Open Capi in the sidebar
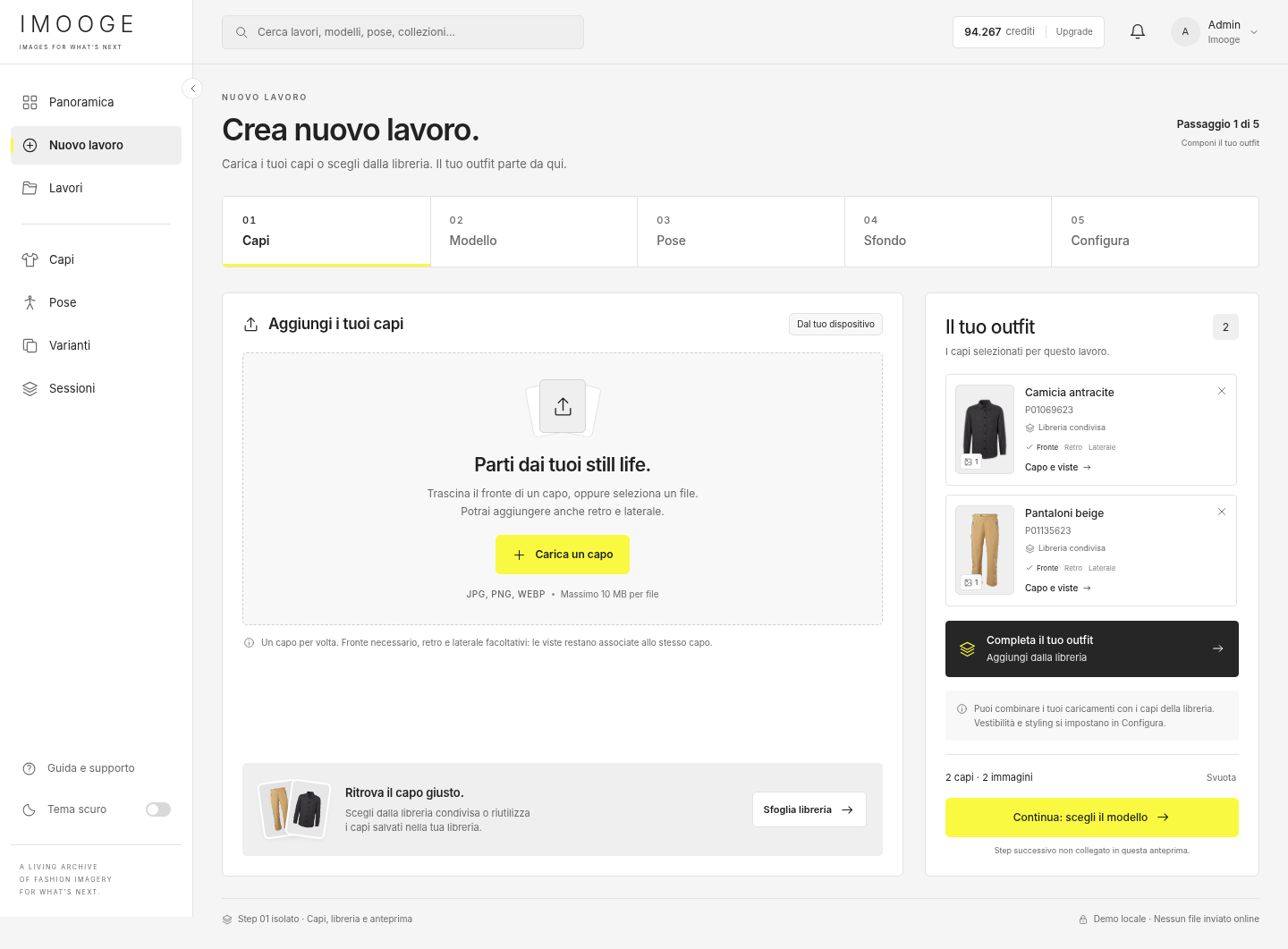This screenshot has height=949, width=1288. pyautogui.click(x=96, y=259)
